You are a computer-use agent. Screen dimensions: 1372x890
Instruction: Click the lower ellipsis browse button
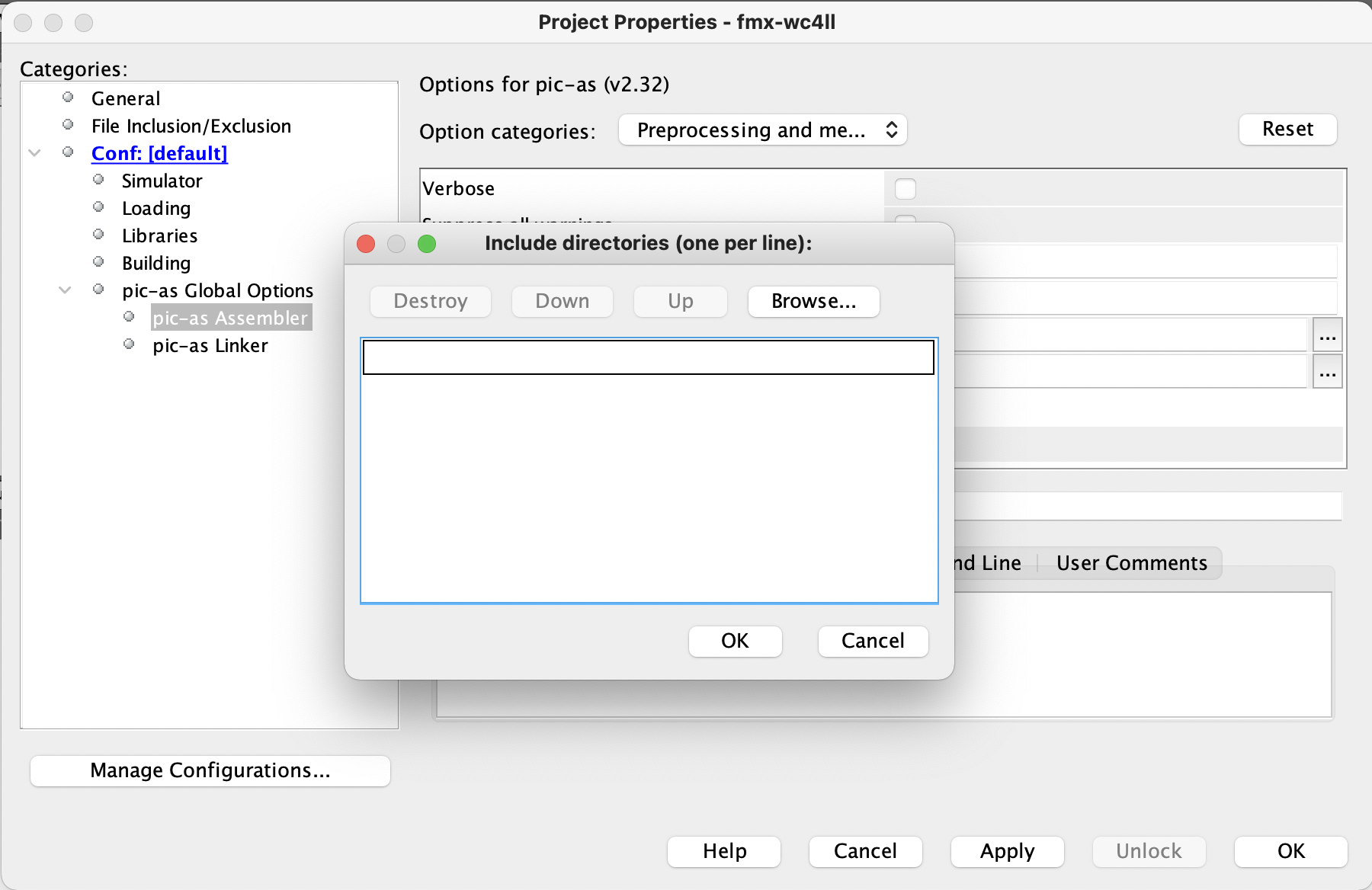[1327, 373]
